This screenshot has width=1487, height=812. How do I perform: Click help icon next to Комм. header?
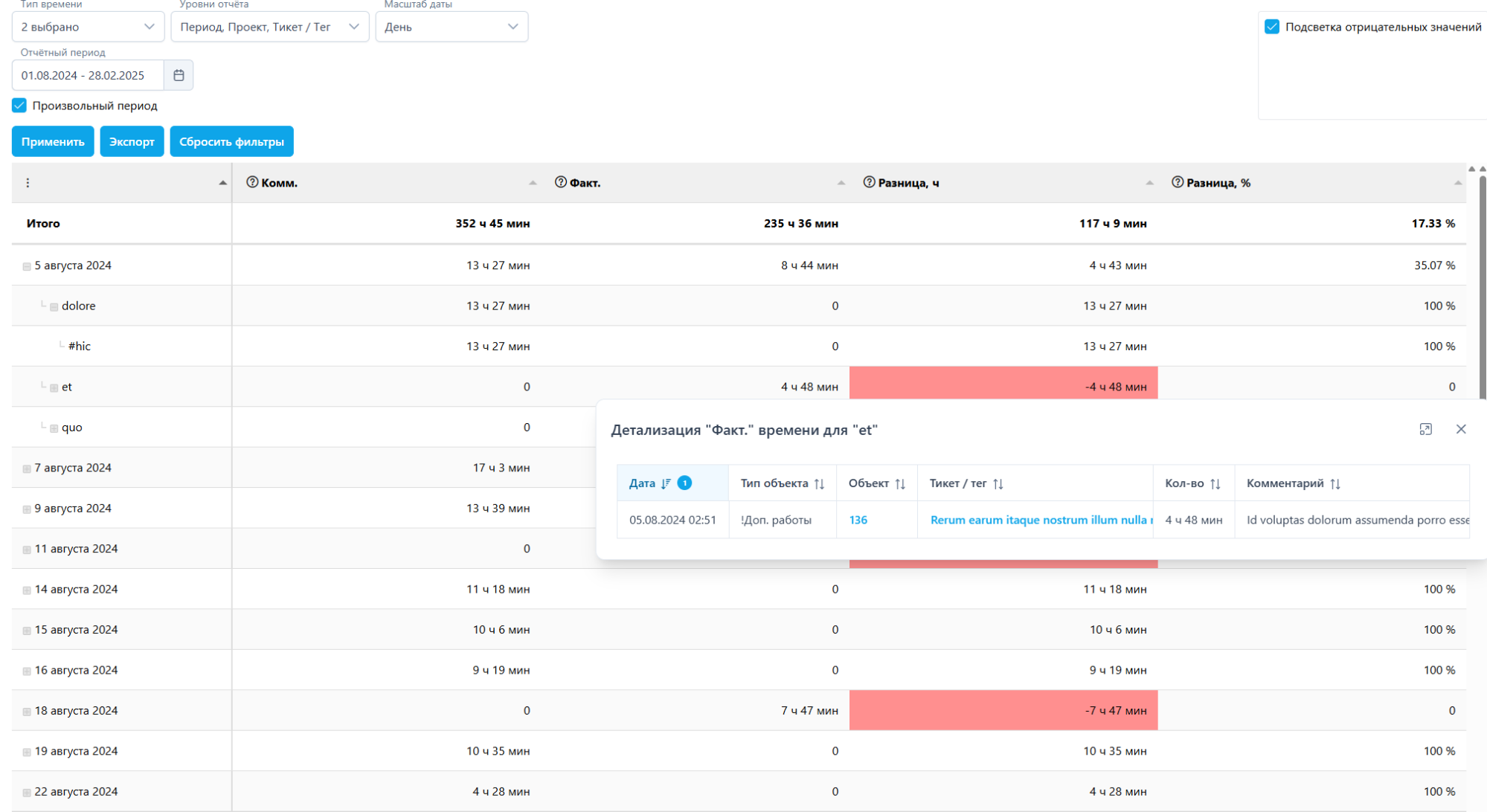pyautogui.click(x=252, y=182)
